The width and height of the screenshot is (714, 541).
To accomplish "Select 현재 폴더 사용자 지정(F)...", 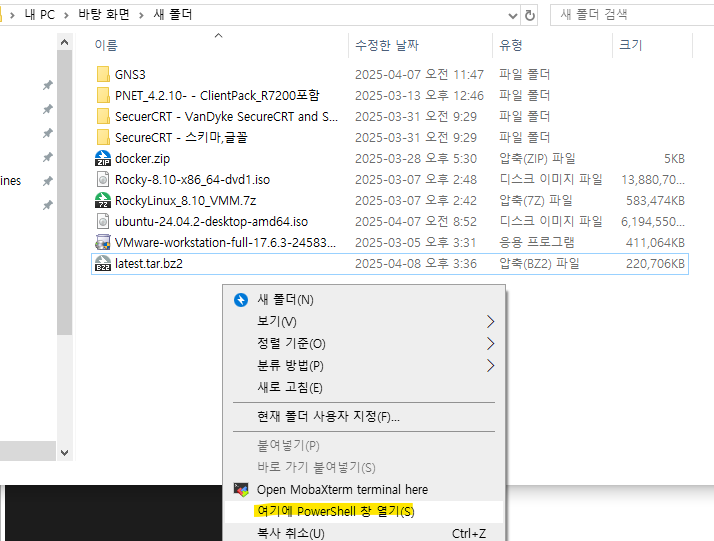I will 364,416.
